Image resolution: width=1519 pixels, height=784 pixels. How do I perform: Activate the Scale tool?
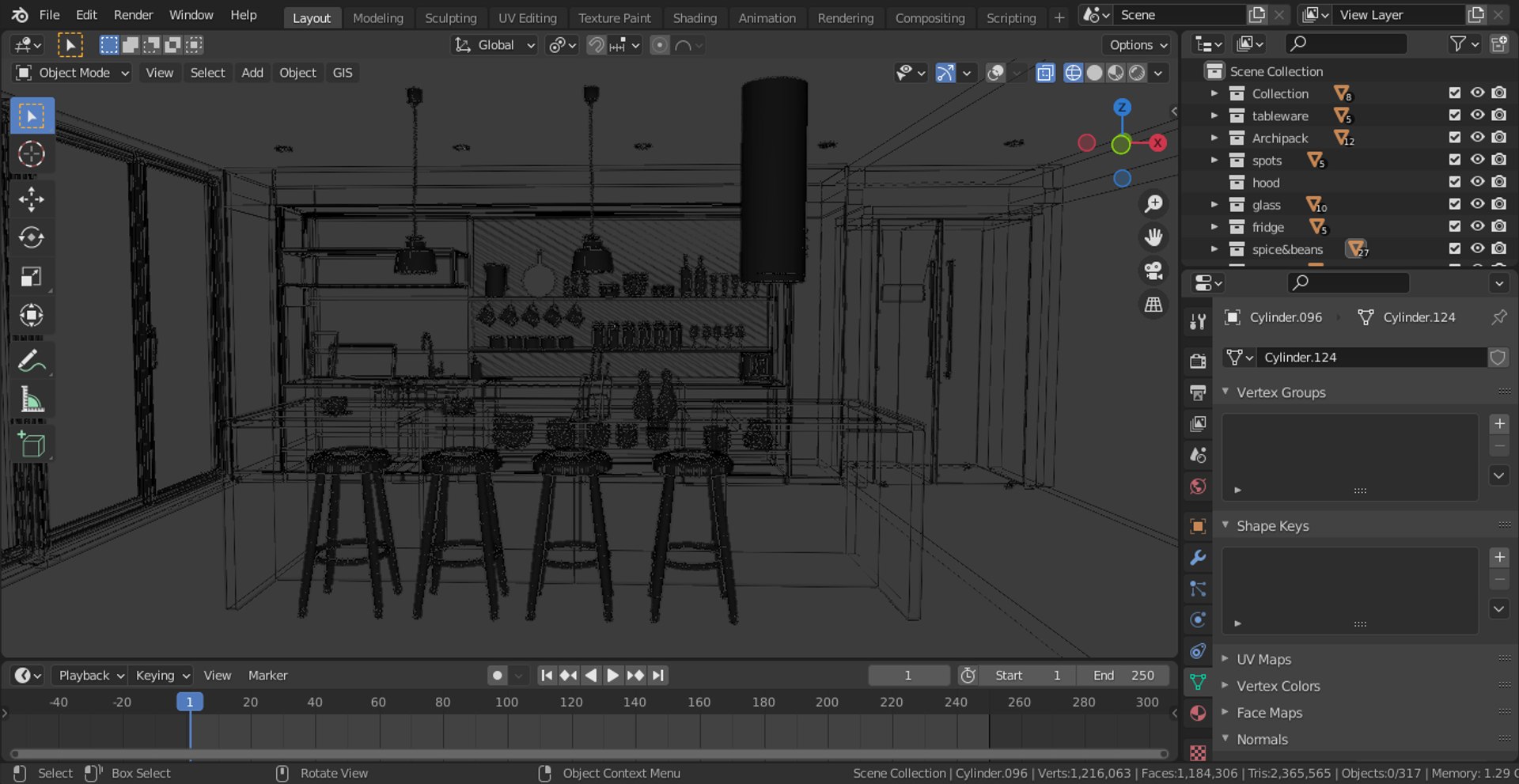pos(32,277)
